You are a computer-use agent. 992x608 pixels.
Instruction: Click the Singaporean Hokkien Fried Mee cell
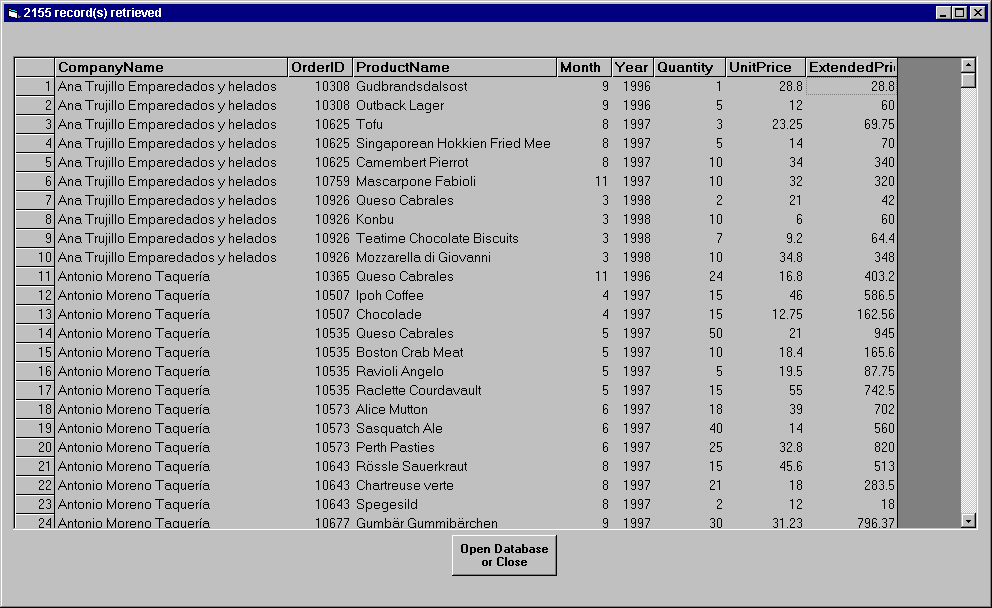454,144
